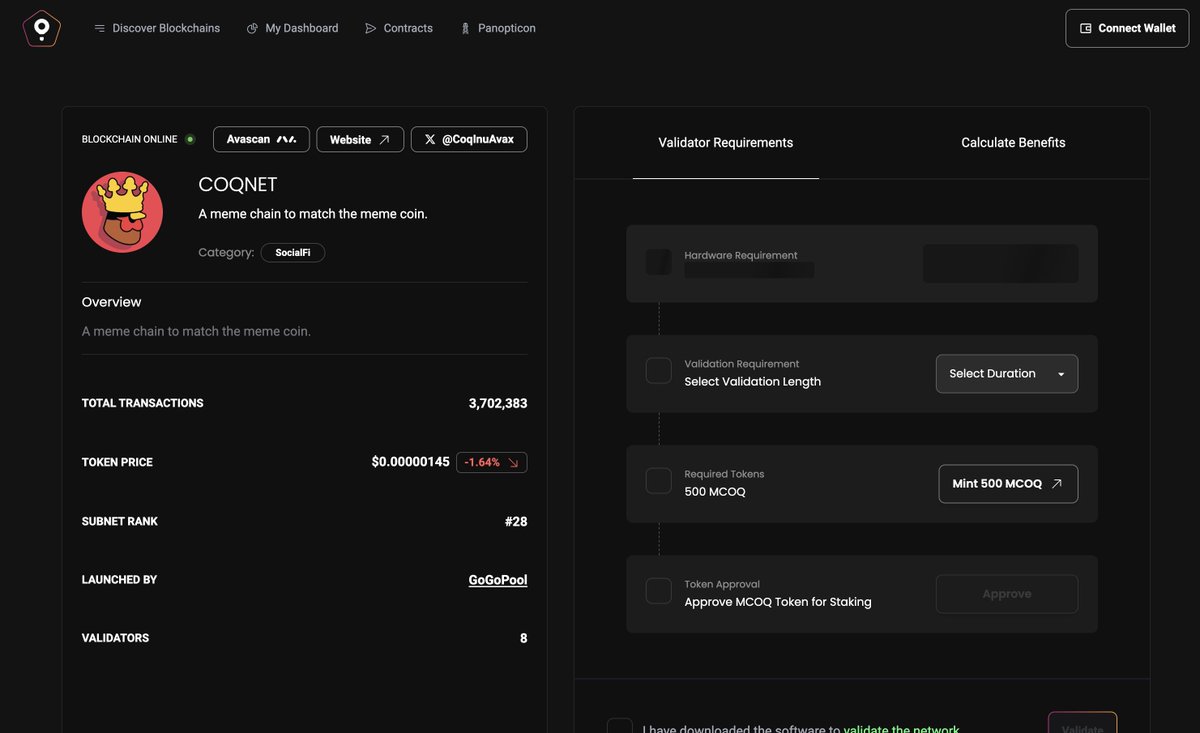Check the downloaded software confirmation box
The image size is (1200, 733).
pyautogui.click(x=620, y=725)
